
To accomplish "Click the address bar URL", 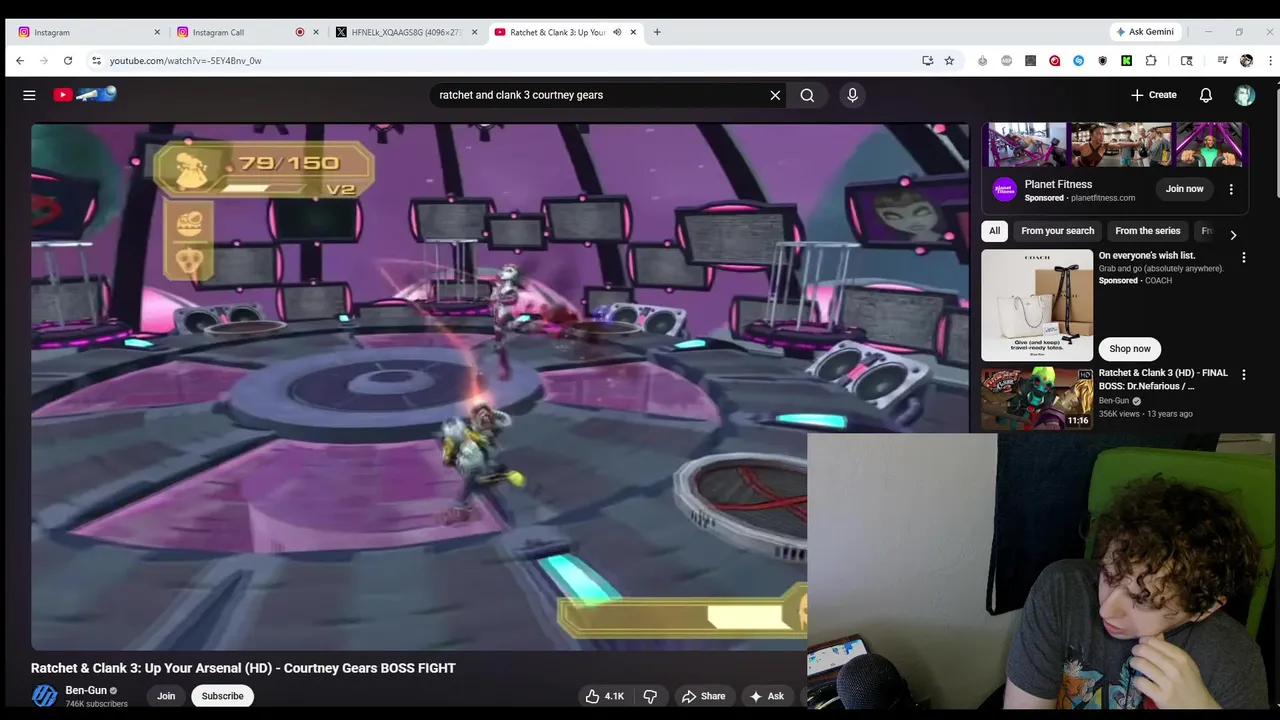I will tap(186, 61).
